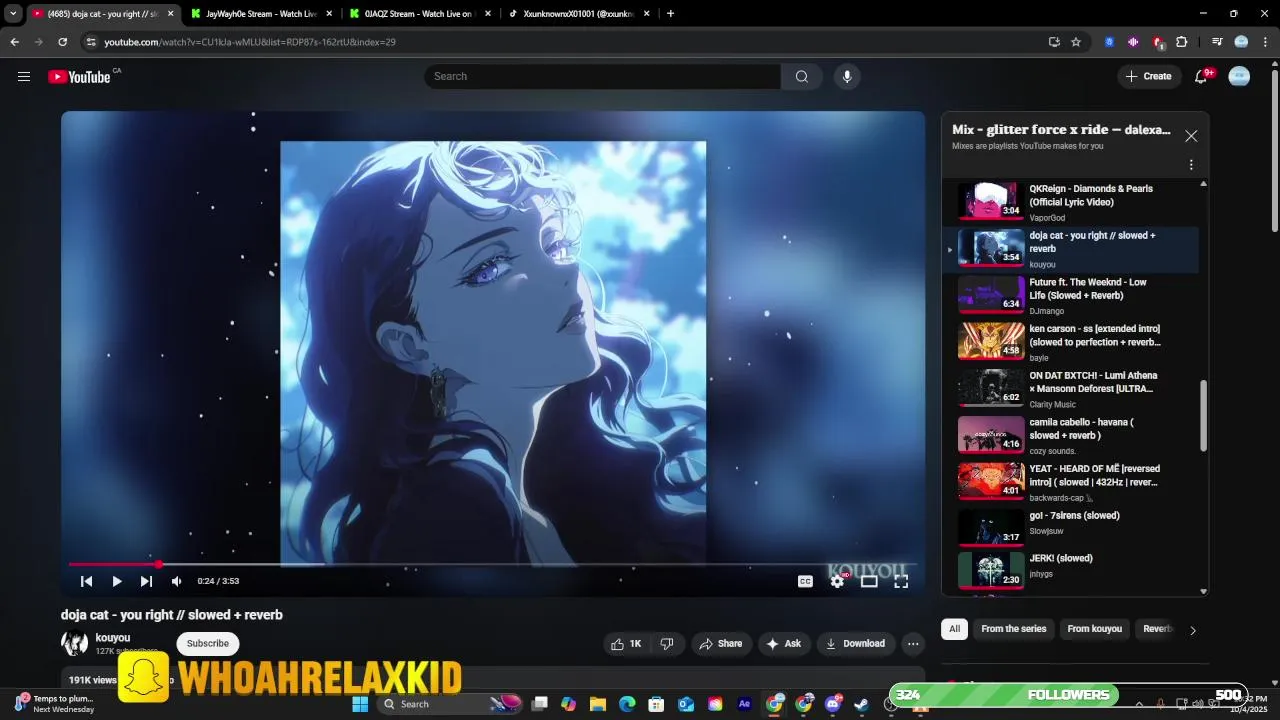1280x720 pixels.
Task: Play JERK! (slowed) from the playlist
Action: 1070,570
